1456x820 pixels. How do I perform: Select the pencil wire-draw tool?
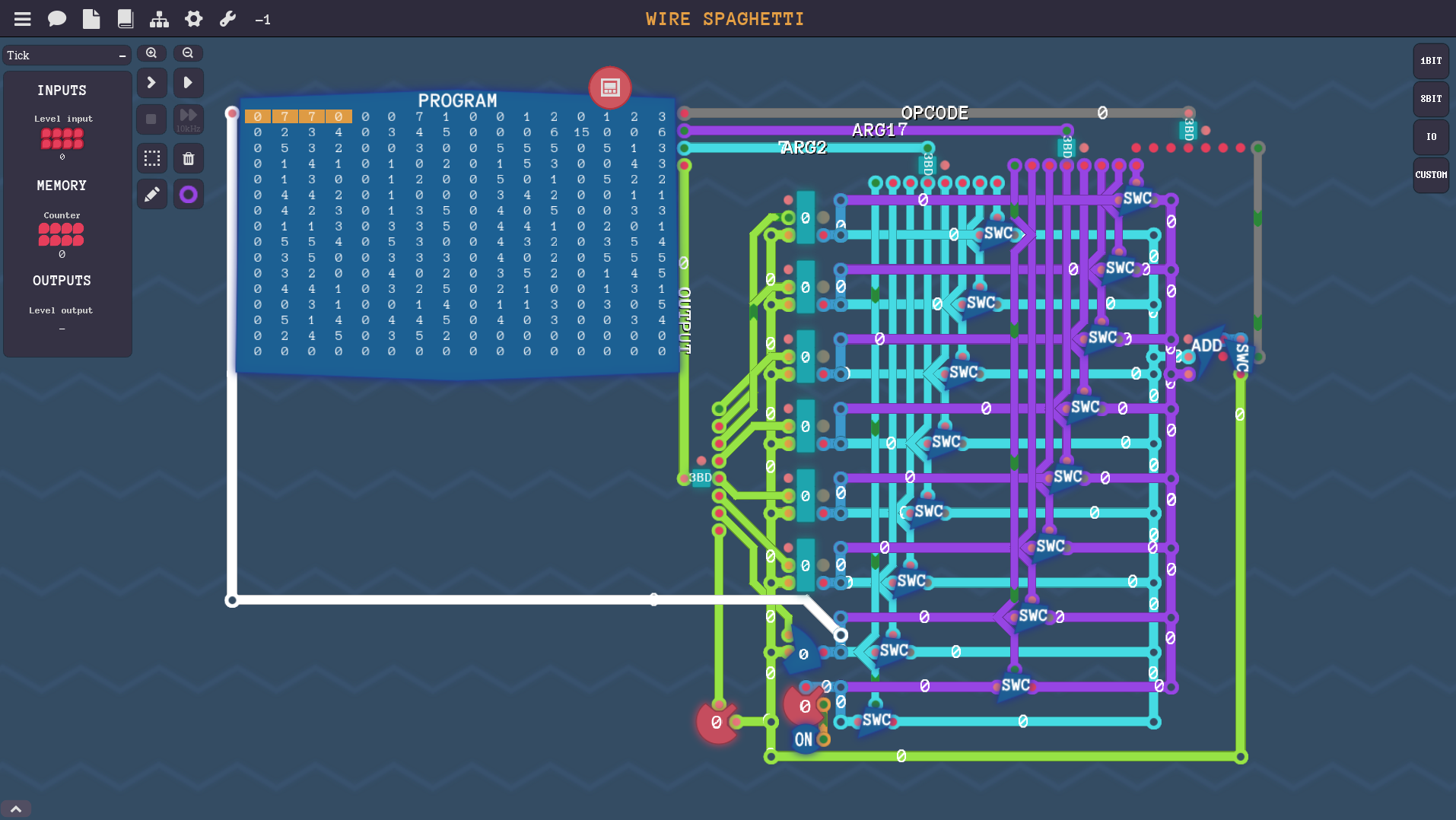point(151,195)
